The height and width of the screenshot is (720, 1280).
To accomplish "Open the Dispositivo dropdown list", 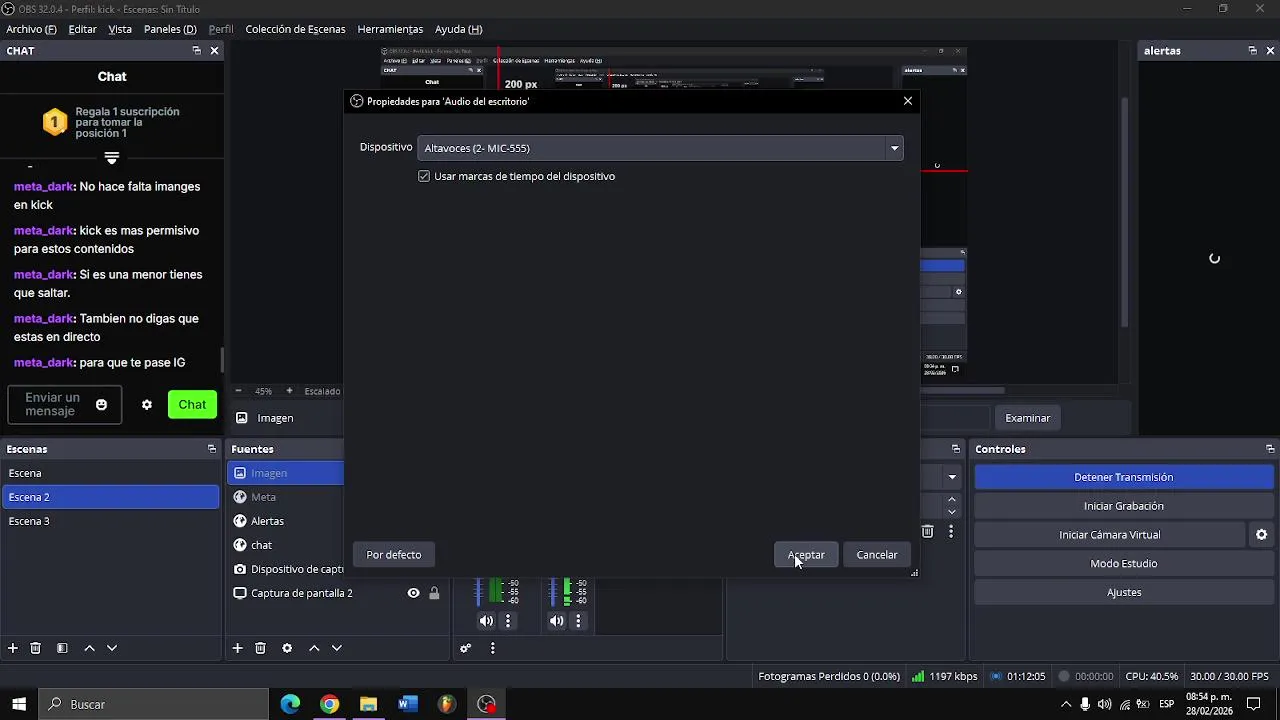I will coord(660,148).
